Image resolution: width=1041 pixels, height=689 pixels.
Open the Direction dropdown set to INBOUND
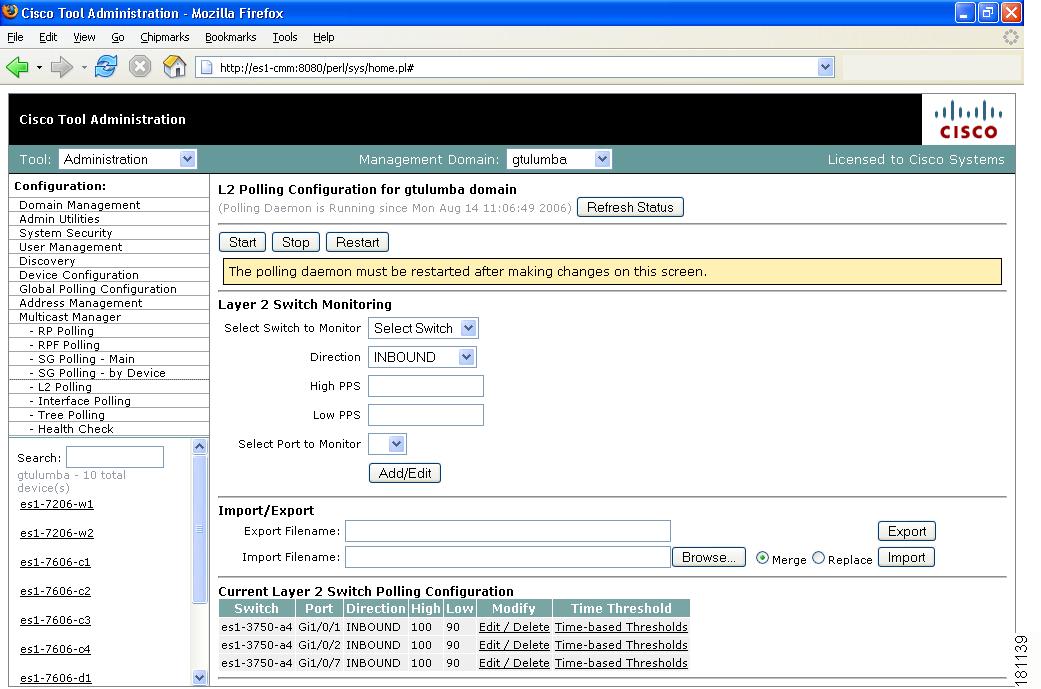click(x=422, y=357)
